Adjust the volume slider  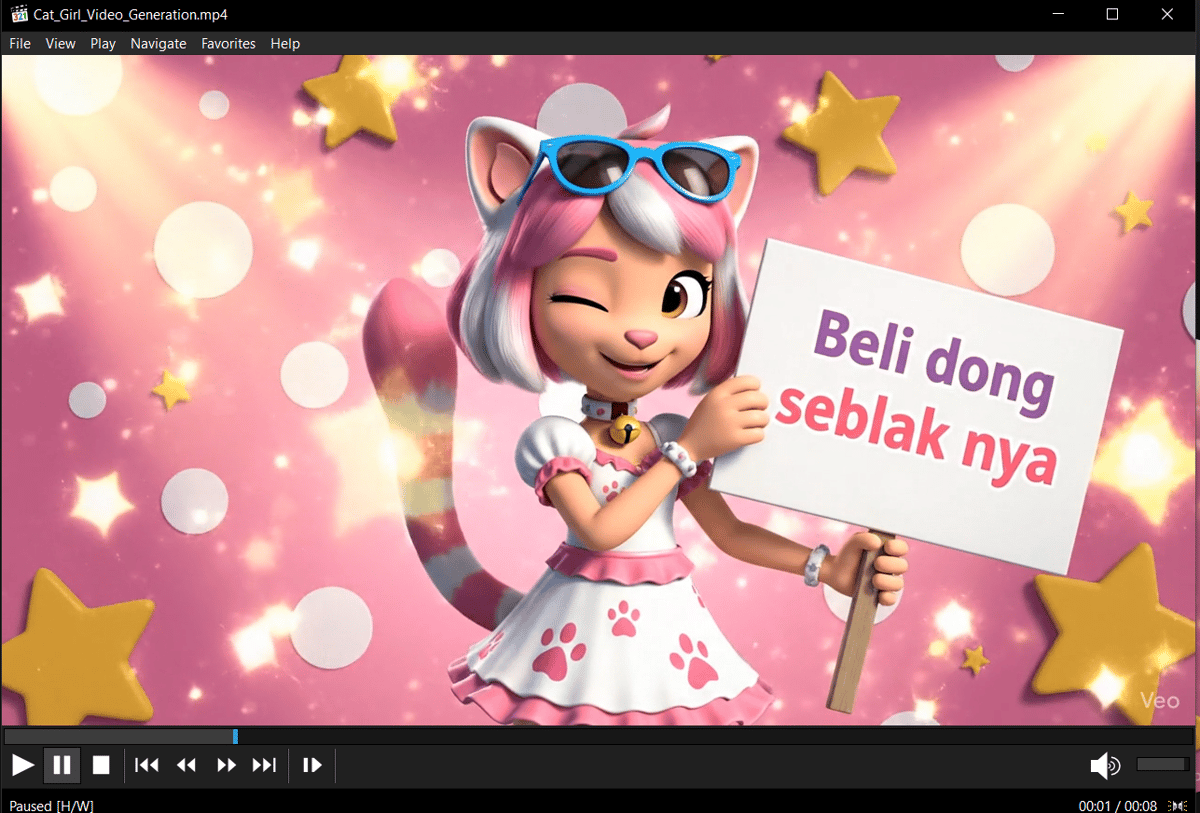(1161, 765)
